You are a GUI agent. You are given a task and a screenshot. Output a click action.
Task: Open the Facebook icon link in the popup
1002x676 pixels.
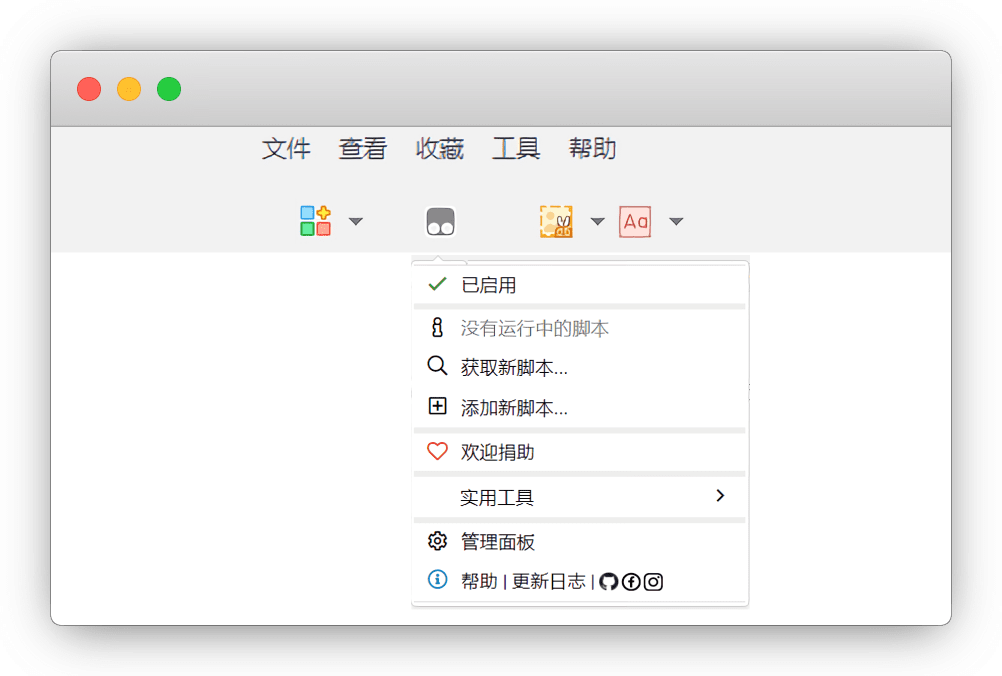631,581
